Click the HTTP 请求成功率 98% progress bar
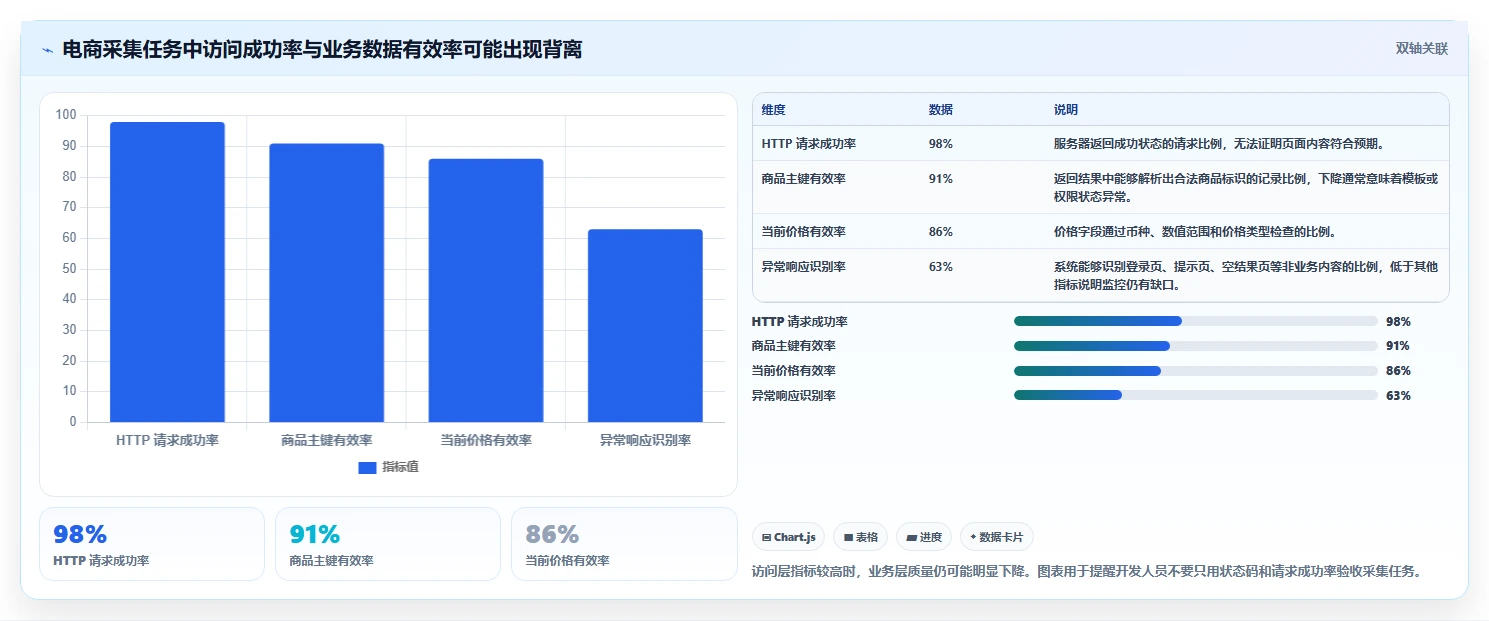 coord(1196,321)
